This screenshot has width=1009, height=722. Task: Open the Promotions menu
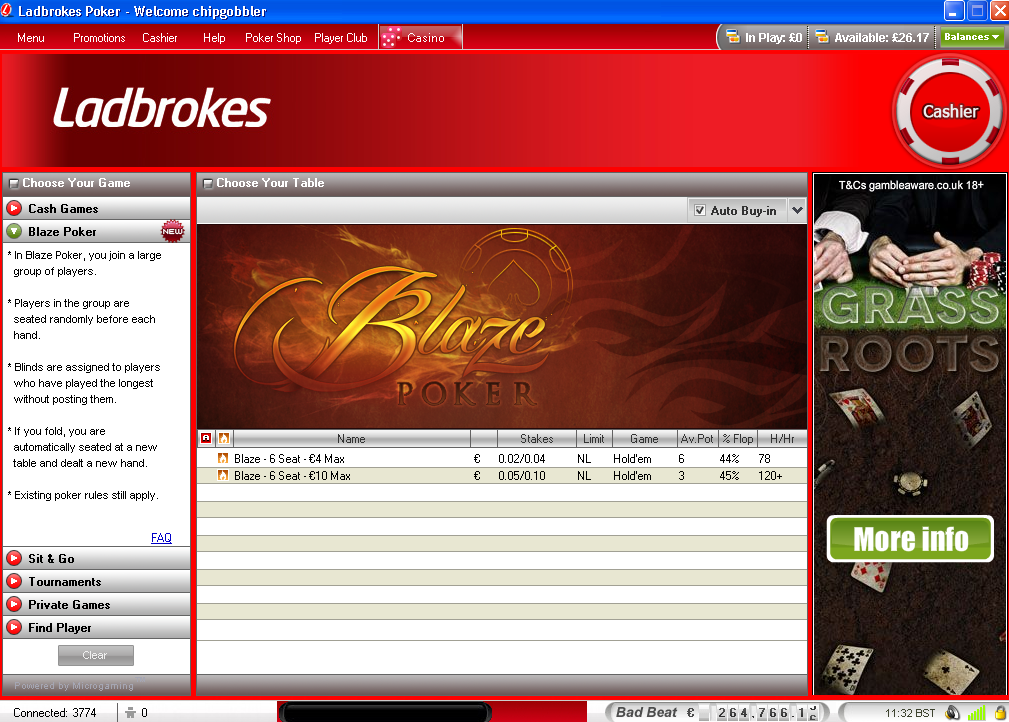(x=99, y=38)
